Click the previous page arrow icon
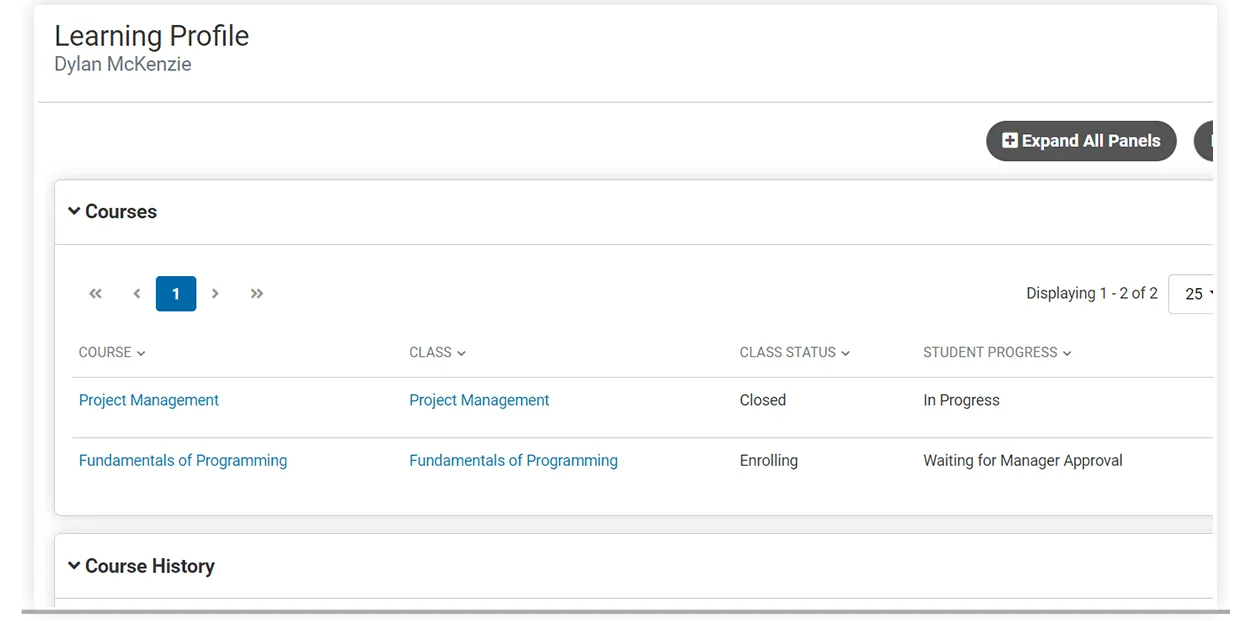This screenshot has height=621, width=1251. pos(136,293)
